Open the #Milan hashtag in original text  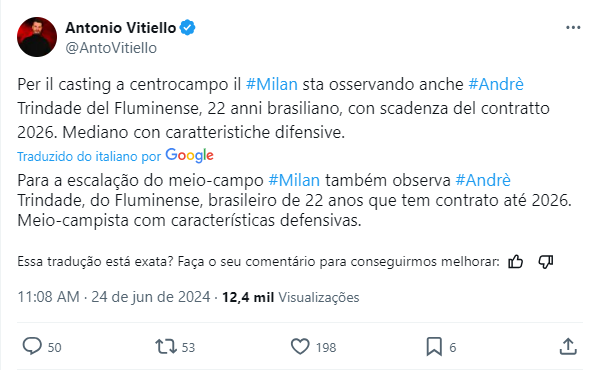[272, 84]
